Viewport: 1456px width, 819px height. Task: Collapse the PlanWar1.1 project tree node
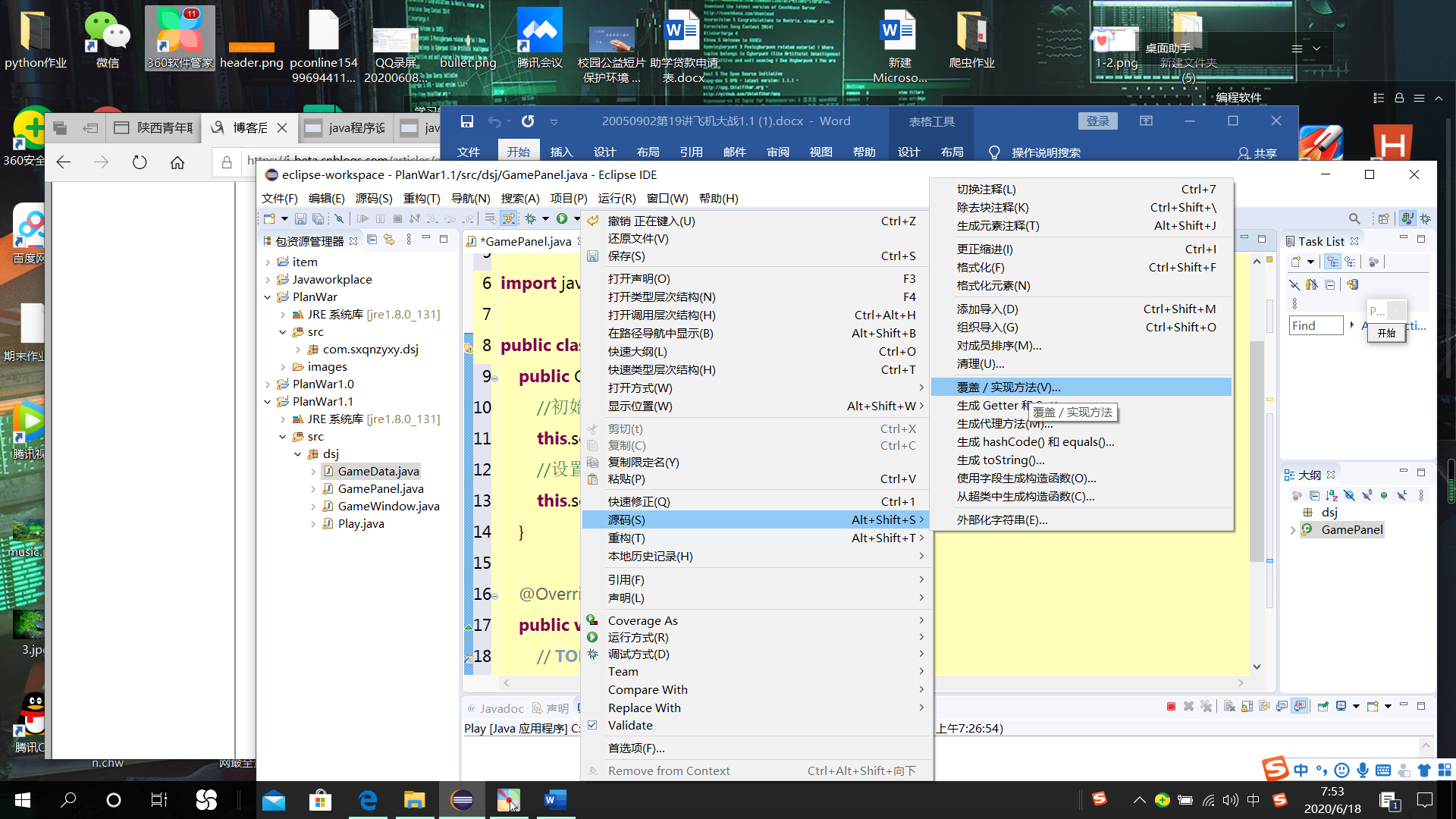[x=268, y=402]
